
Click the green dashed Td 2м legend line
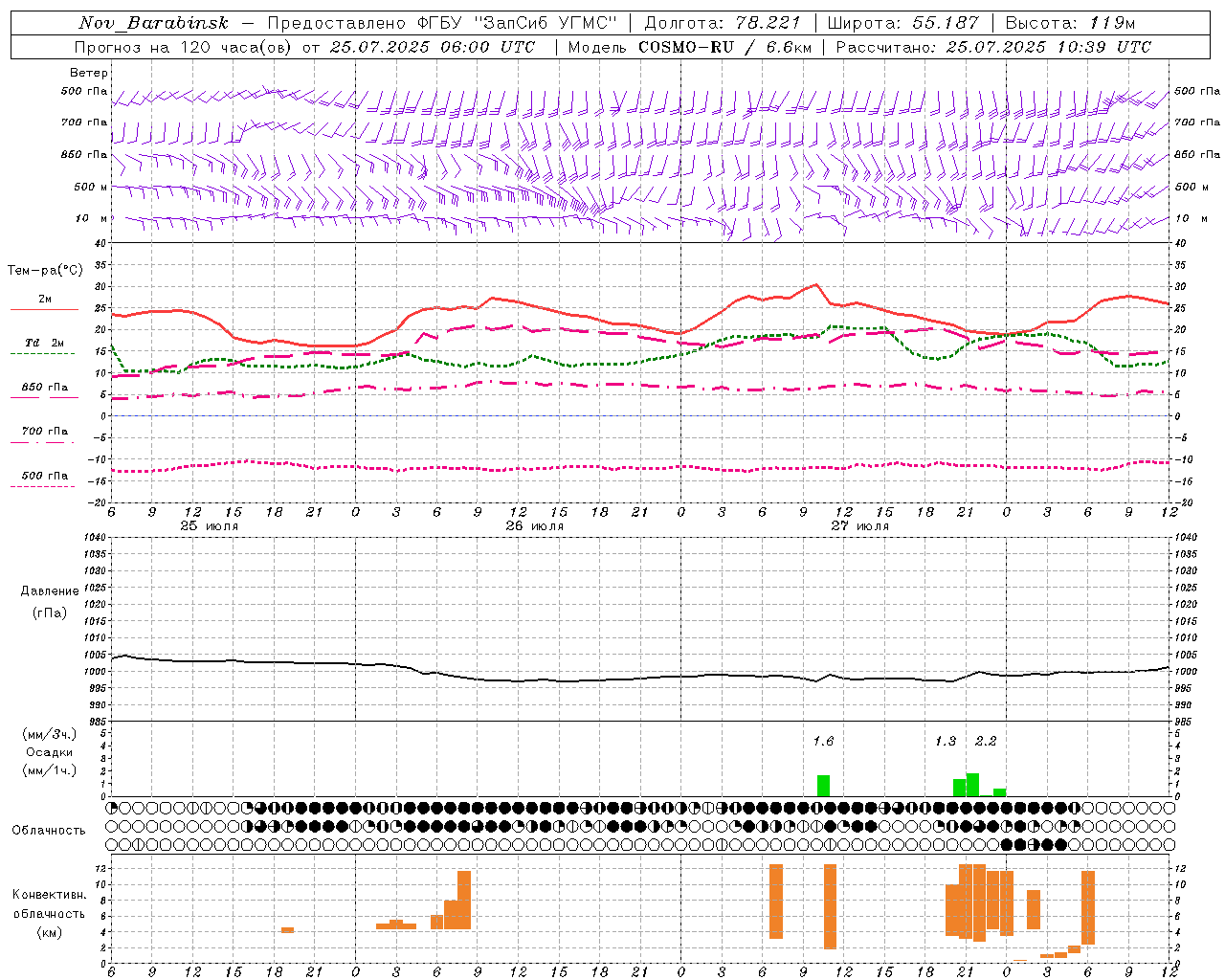pyautogui.click(x=42, y=354)
